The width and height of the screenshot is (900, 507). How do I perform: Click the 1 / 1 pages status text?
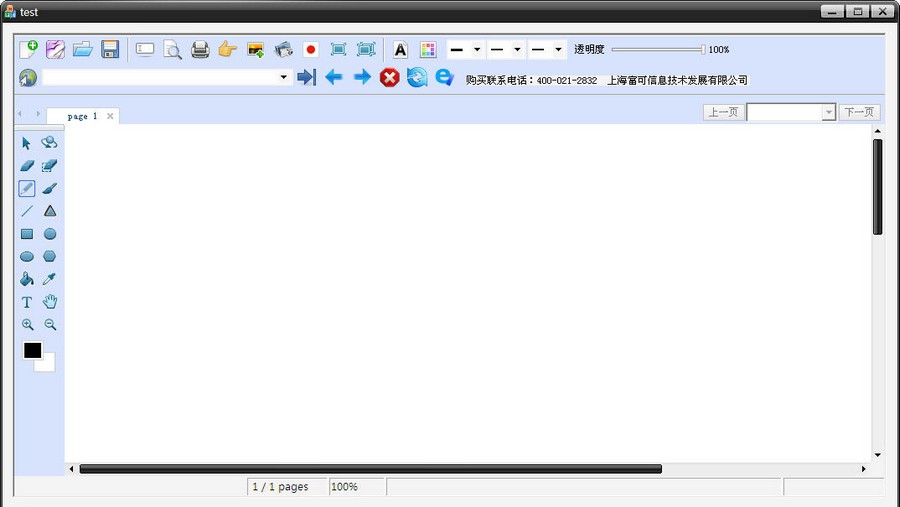coord(281,487)
